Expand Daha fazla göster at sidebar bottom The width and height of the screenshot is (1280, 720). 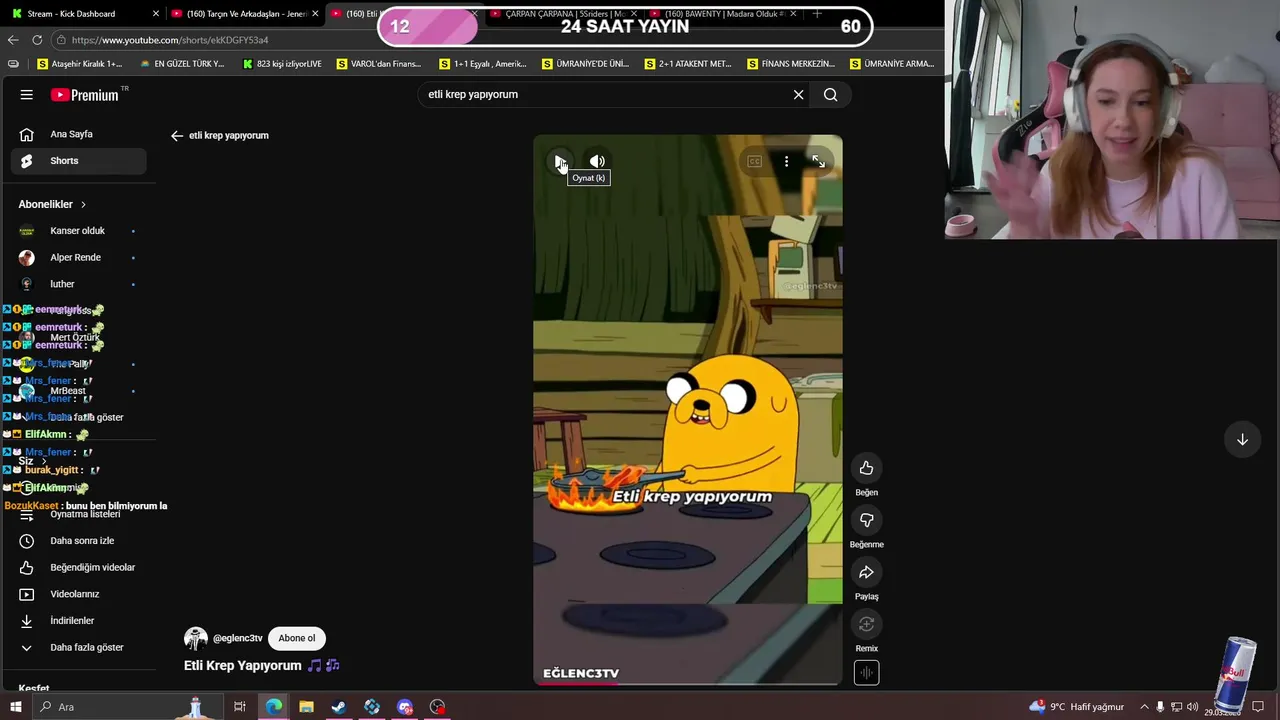pos(78,648)
